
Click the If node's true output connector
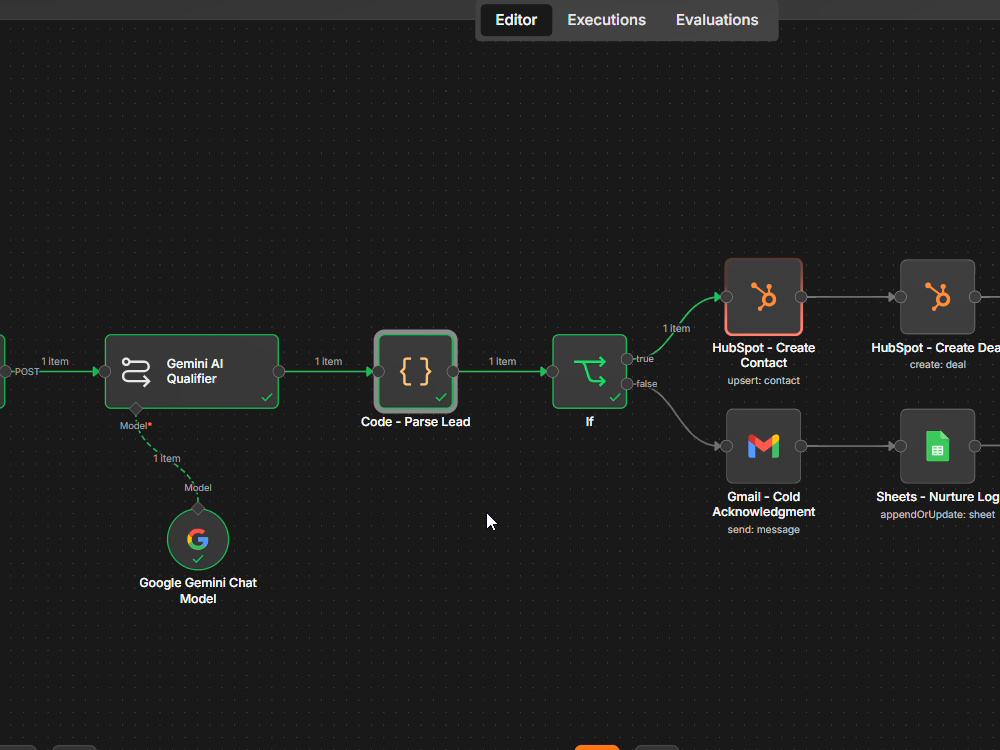click(627, 359)
